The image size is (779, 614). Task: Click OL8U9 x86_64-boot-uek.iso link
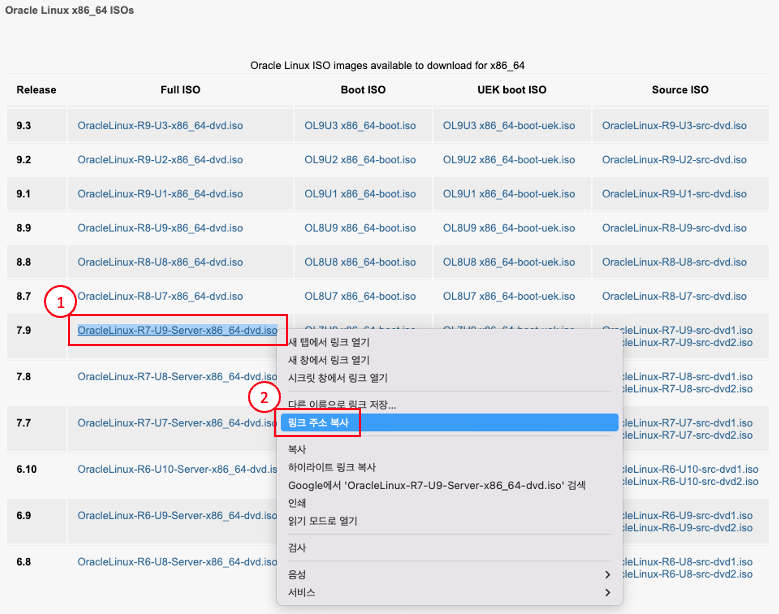[x=509, y=229]
